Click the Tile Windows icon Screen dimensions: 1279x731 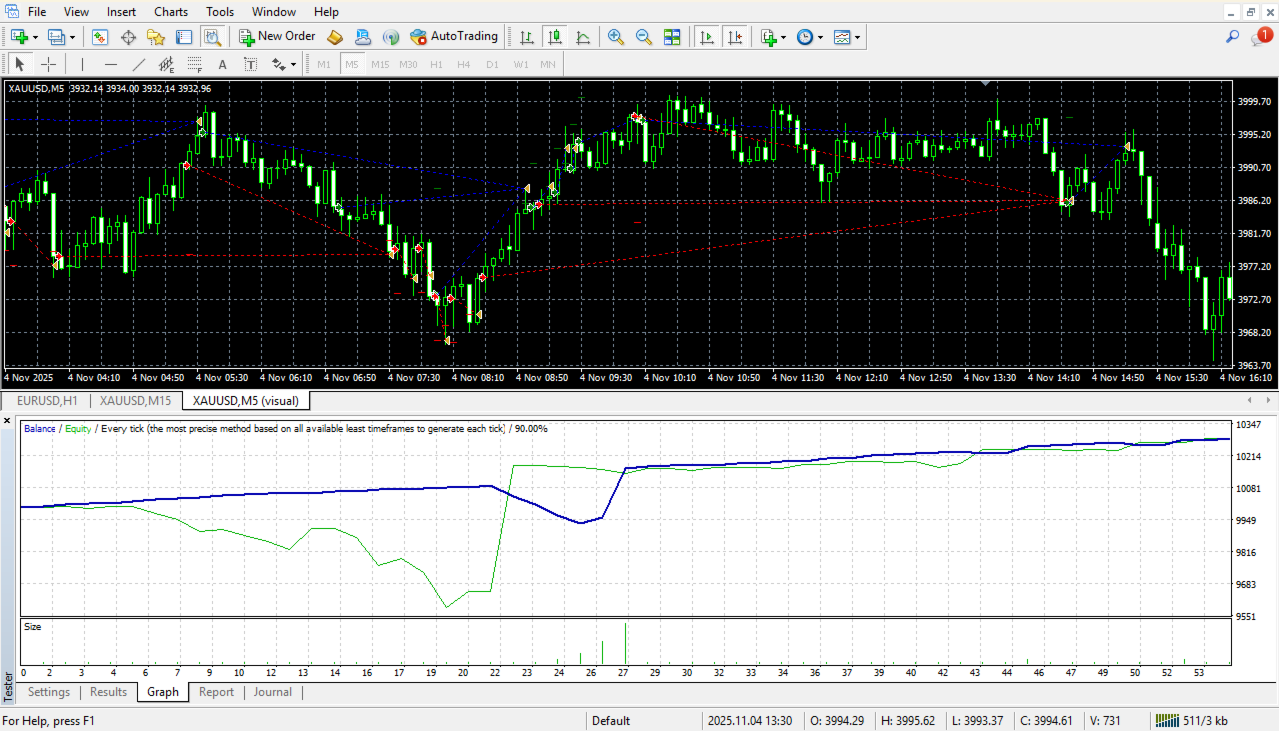[x=672, y=37]
